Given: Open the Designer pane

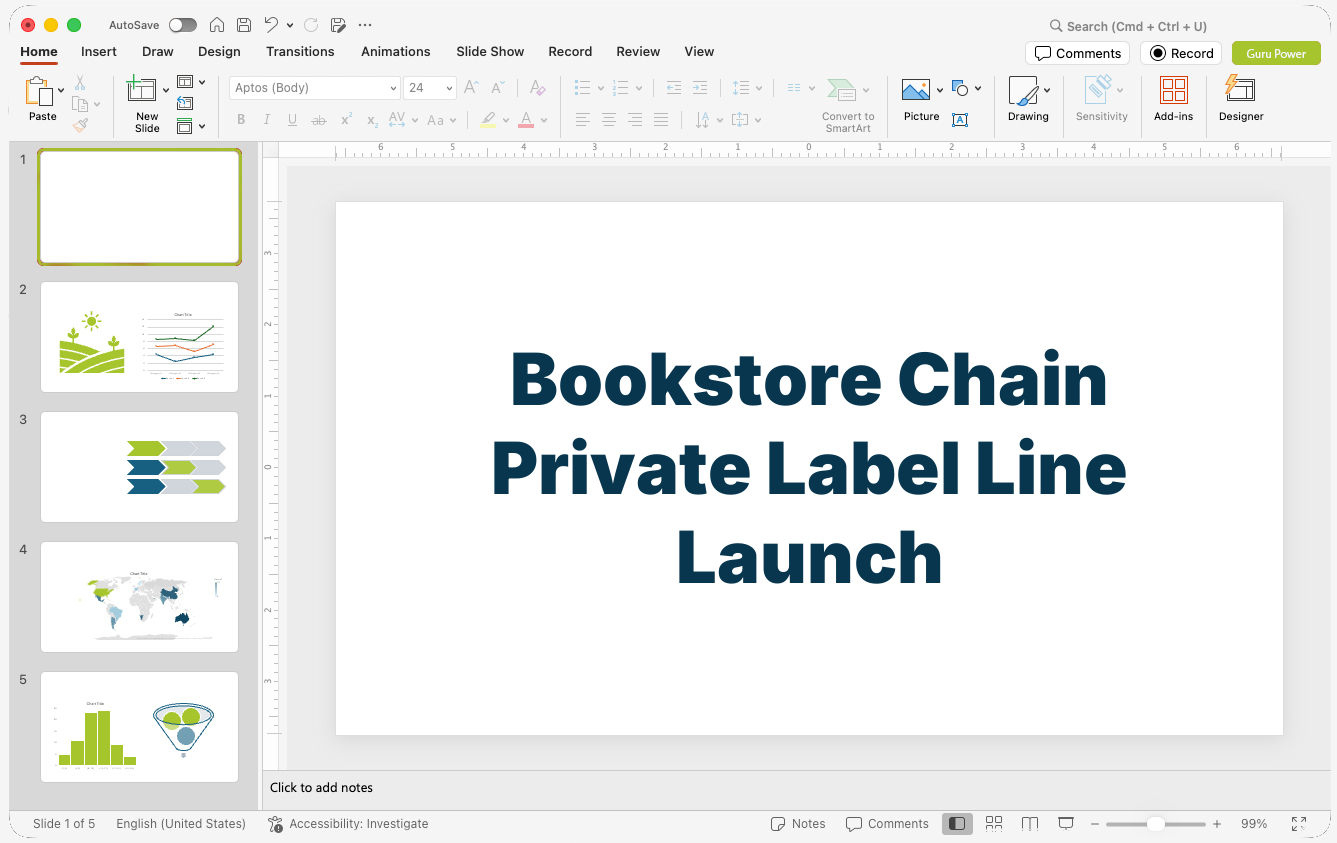Looking at the screenshot, I should tap(1241, 100).
